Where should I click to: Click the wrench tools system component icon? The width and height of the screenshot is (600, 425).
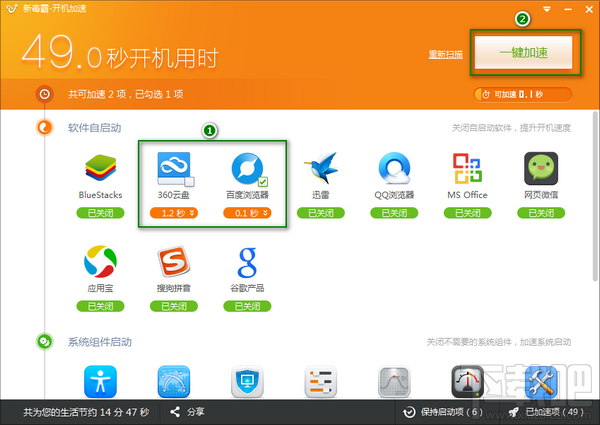pyautogui.click(x=541, y=381)
